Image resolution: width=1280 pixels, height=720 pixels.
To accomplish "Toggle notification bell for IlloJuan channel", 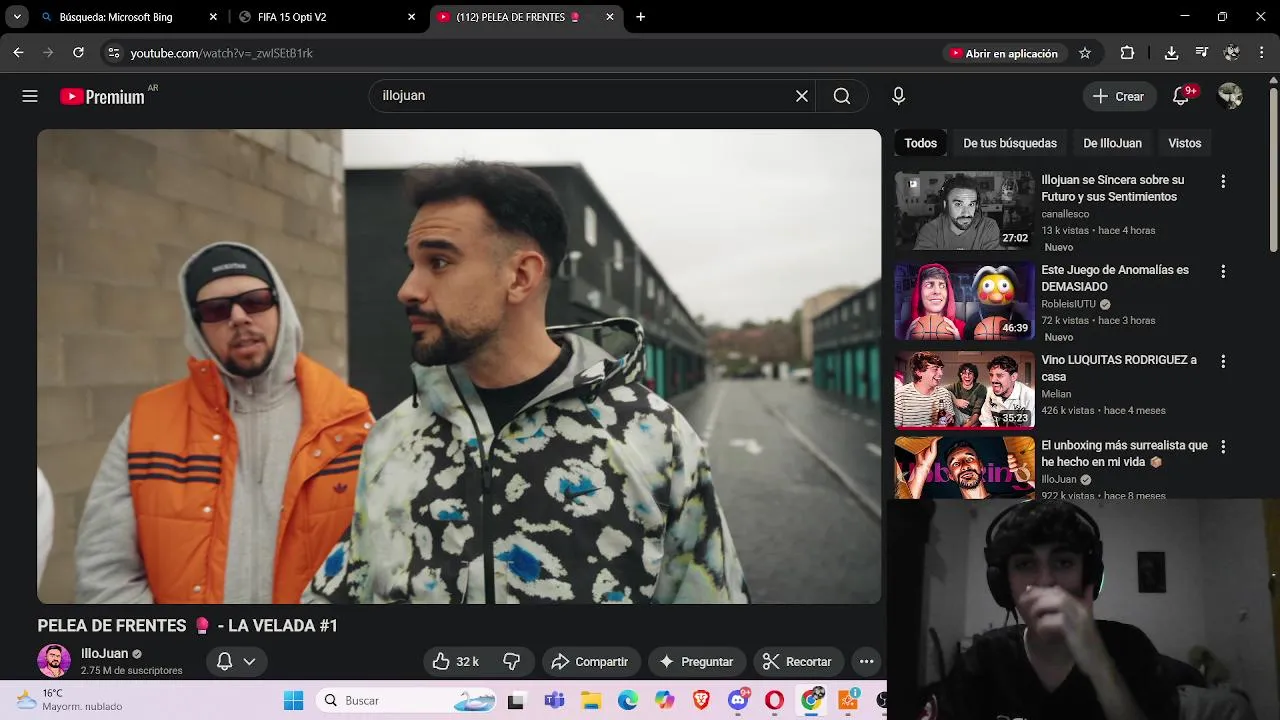I will [x=236, y=662].
